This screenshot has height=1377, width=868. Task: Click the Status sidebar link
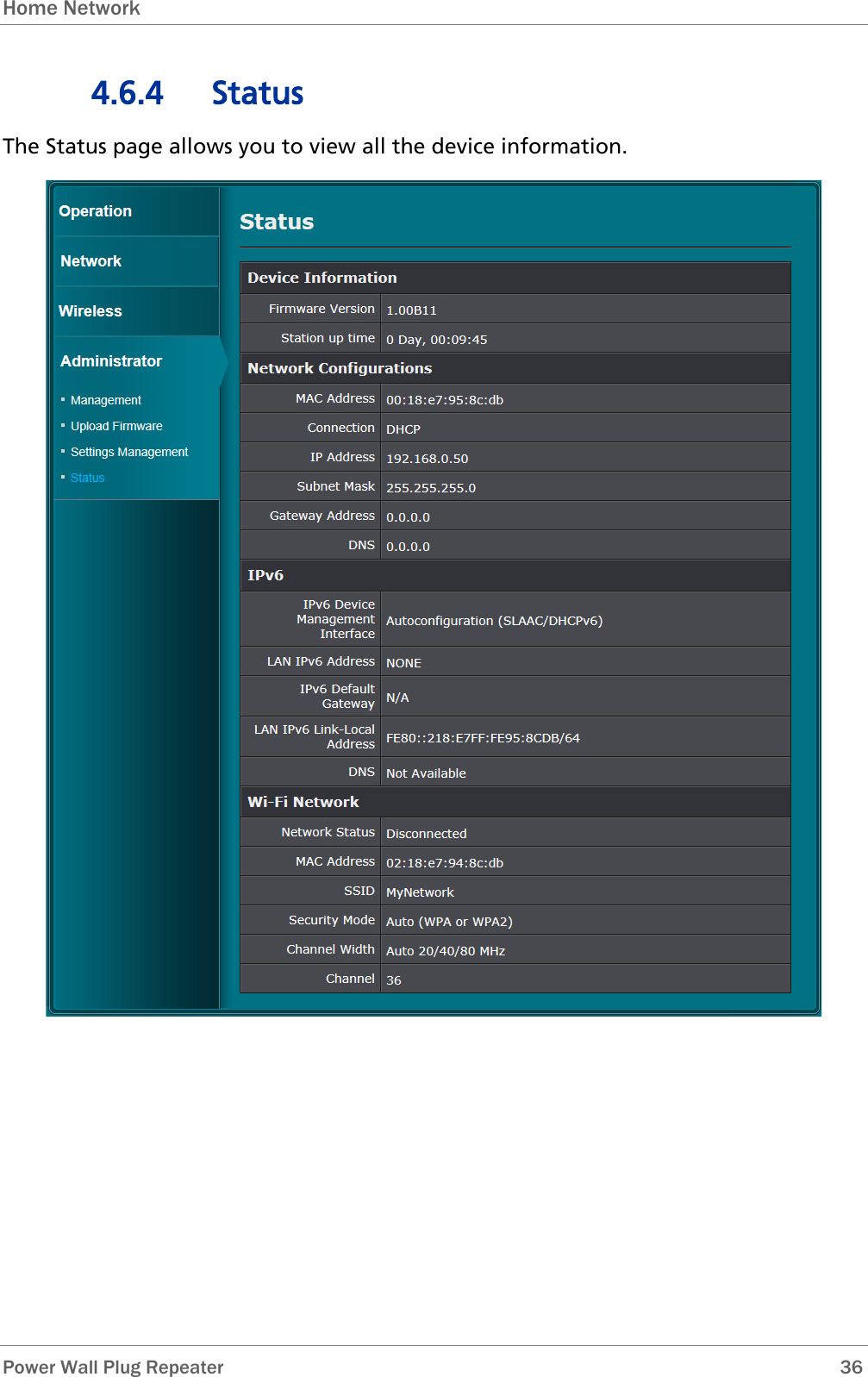point(87,478)
